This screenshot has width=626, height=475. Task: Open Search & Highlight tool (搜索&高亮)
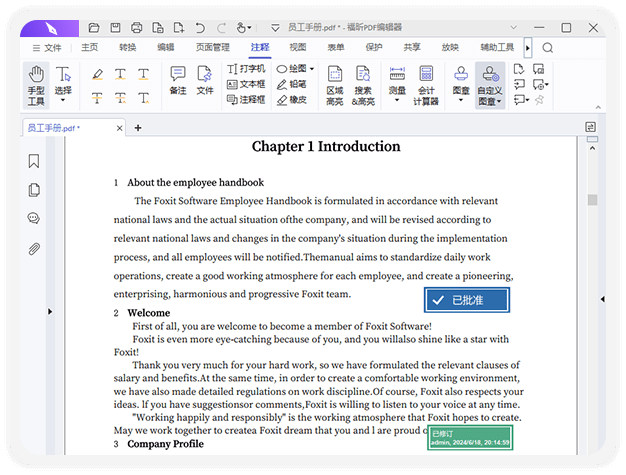point(363,85)
